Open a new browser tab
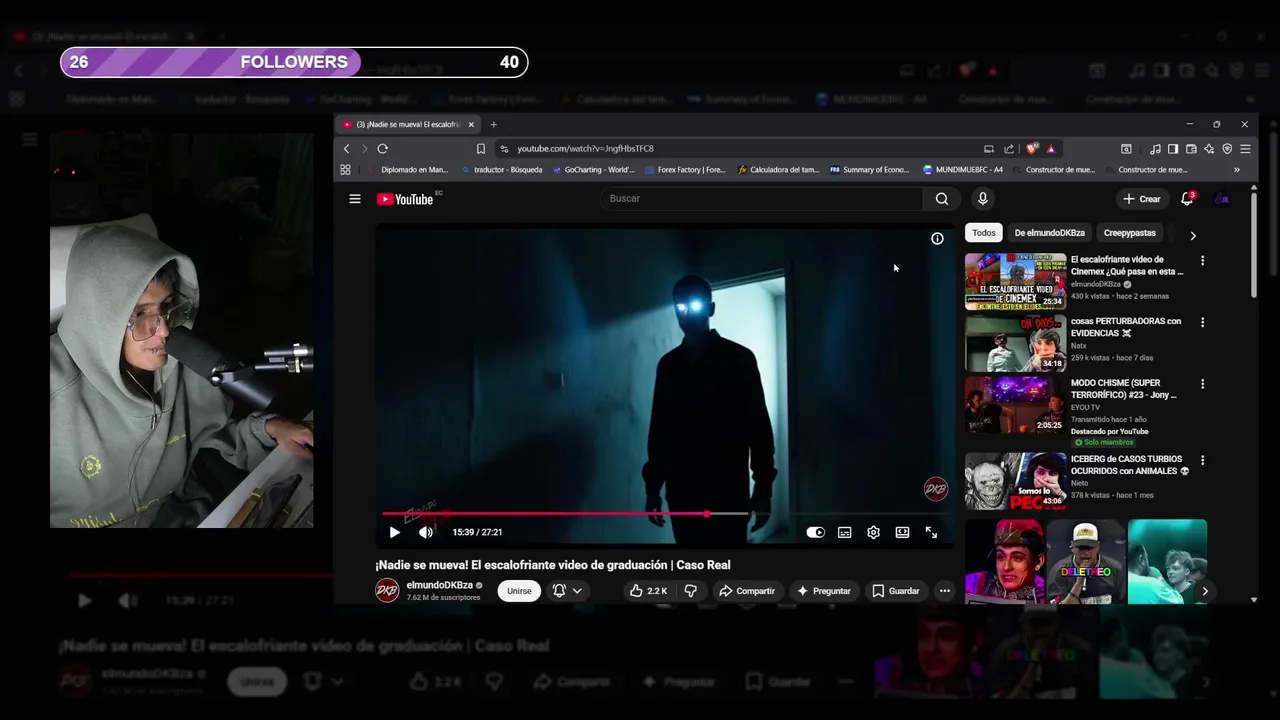Image resolution: width=1280 pixels, height=720 pixels. tap(493, 124)
